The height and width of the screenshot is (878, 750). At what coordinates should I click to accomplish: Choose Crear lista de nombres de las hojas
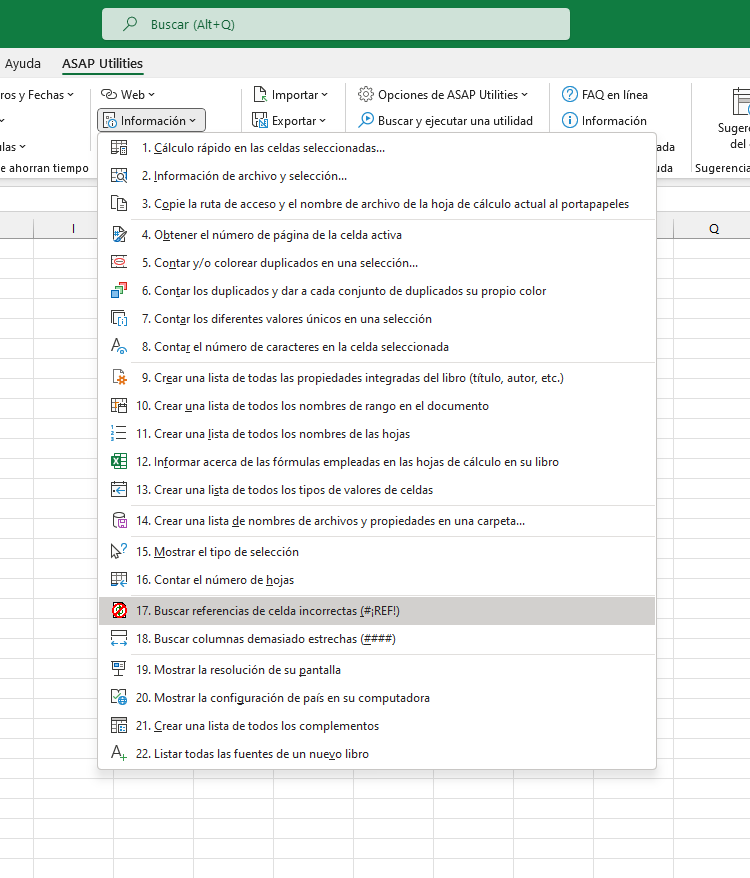click(377, 434)
